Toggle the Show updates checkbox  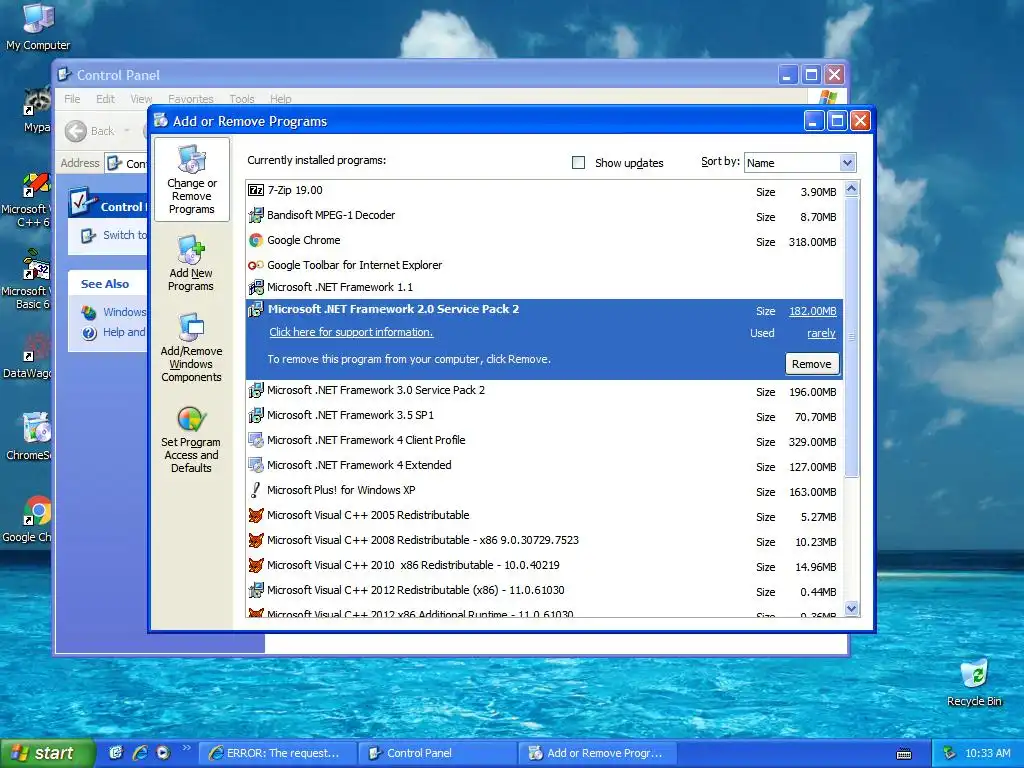click(x=578, y=162)
